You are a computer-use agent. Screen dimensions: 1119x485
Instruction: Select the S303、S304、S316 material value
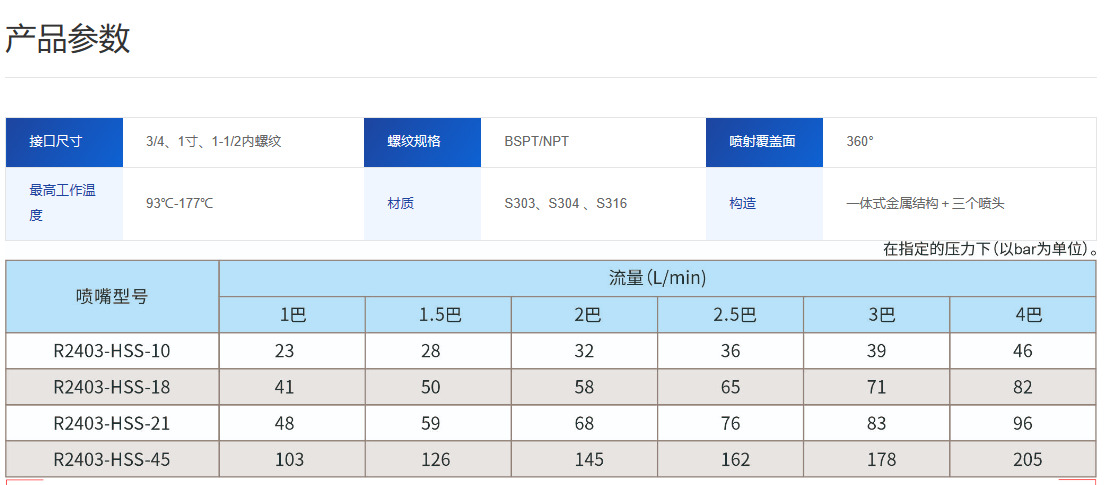coord(566,203)
